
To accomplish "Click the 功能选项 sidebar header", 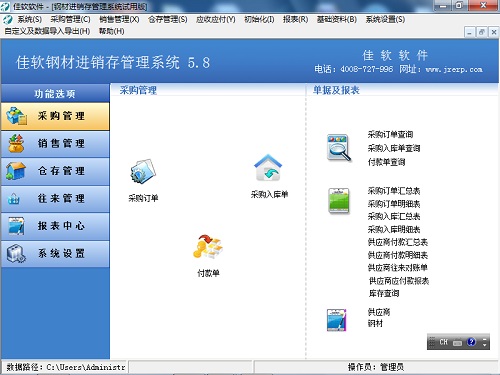I will click(x=55, y=93).
